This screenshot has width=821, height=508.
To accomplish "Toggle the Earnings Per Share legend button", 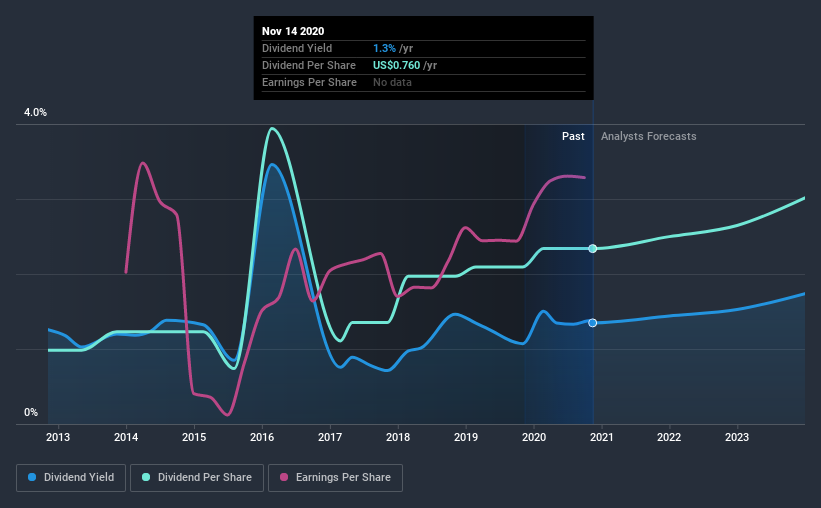I will [x=335, y=478].
